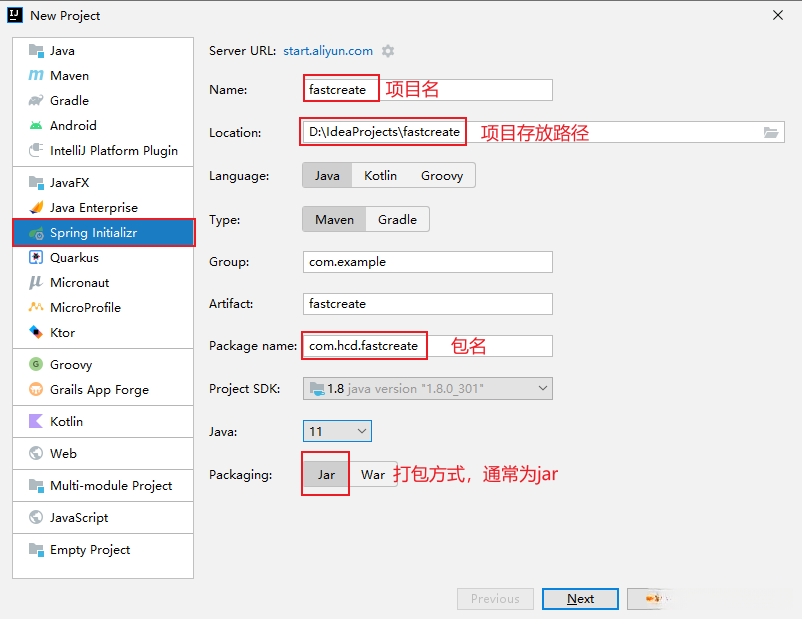Click the JavaScript globe icon
Image resolution: width=802 pixels, height=619 pixels.
[x=36, y=517]
